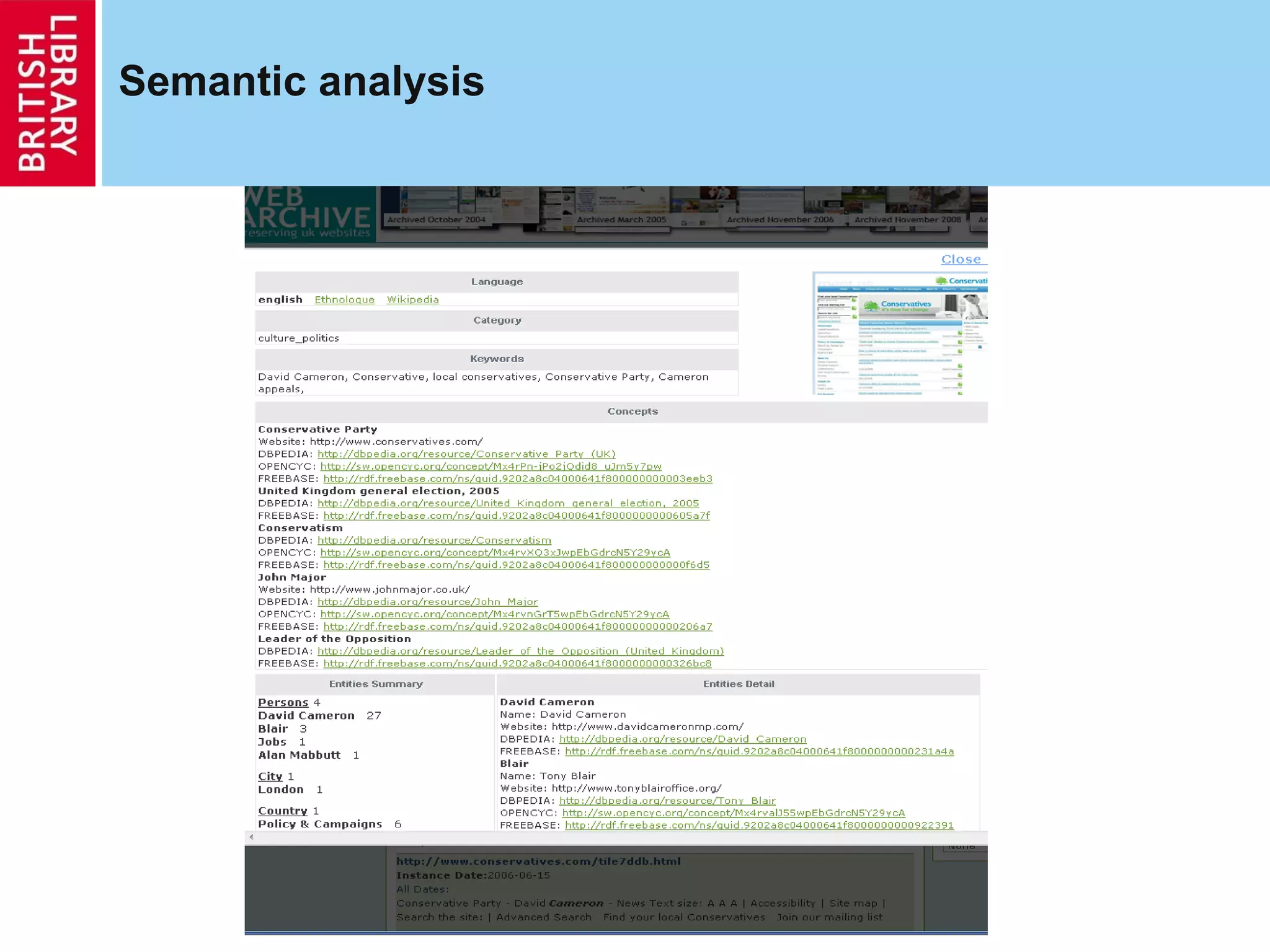1270x952 pixels.
Task: Open Freebase link ending 3eeb3
Action: [518, 478]
